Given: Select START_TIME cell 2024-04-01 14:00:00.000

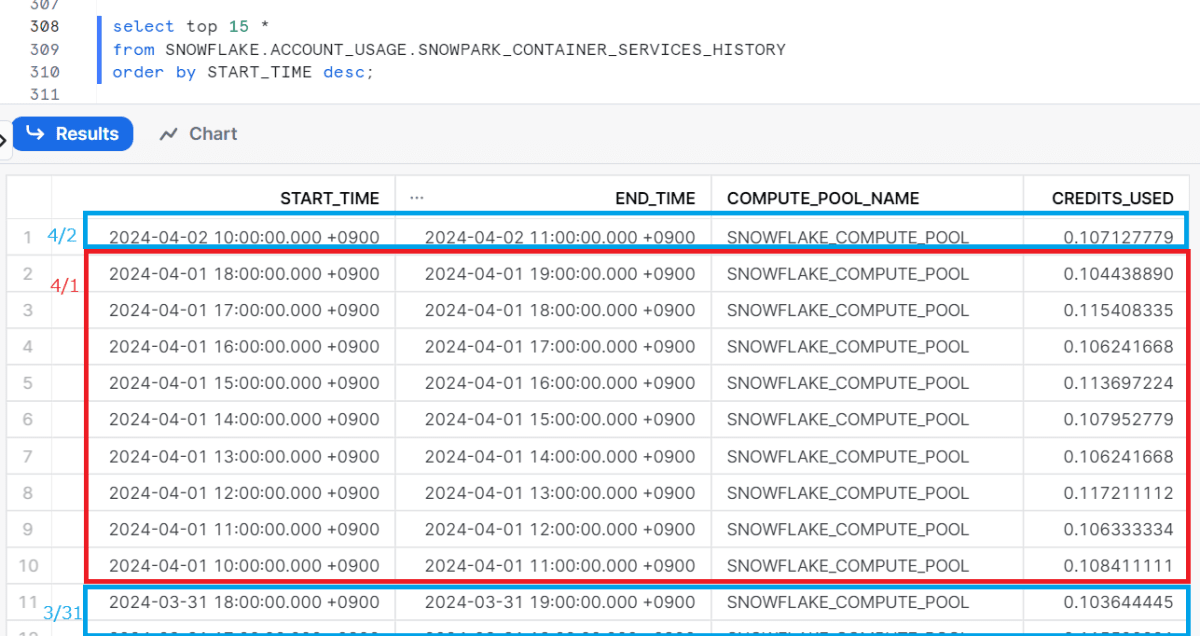Looking at the screenshot, I should click(244, 419).
